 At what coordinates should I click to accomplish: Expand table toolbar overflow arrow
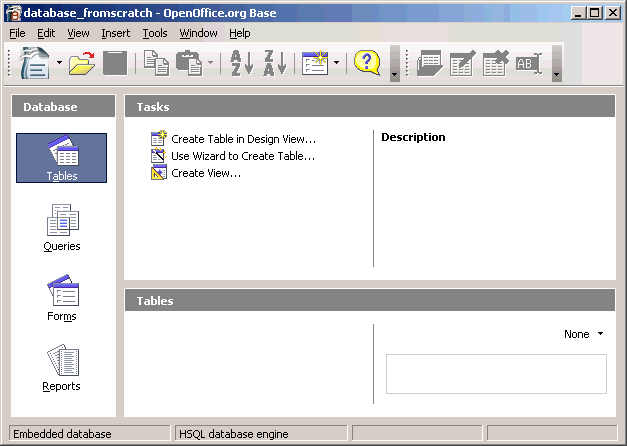[x=557, y=64]
